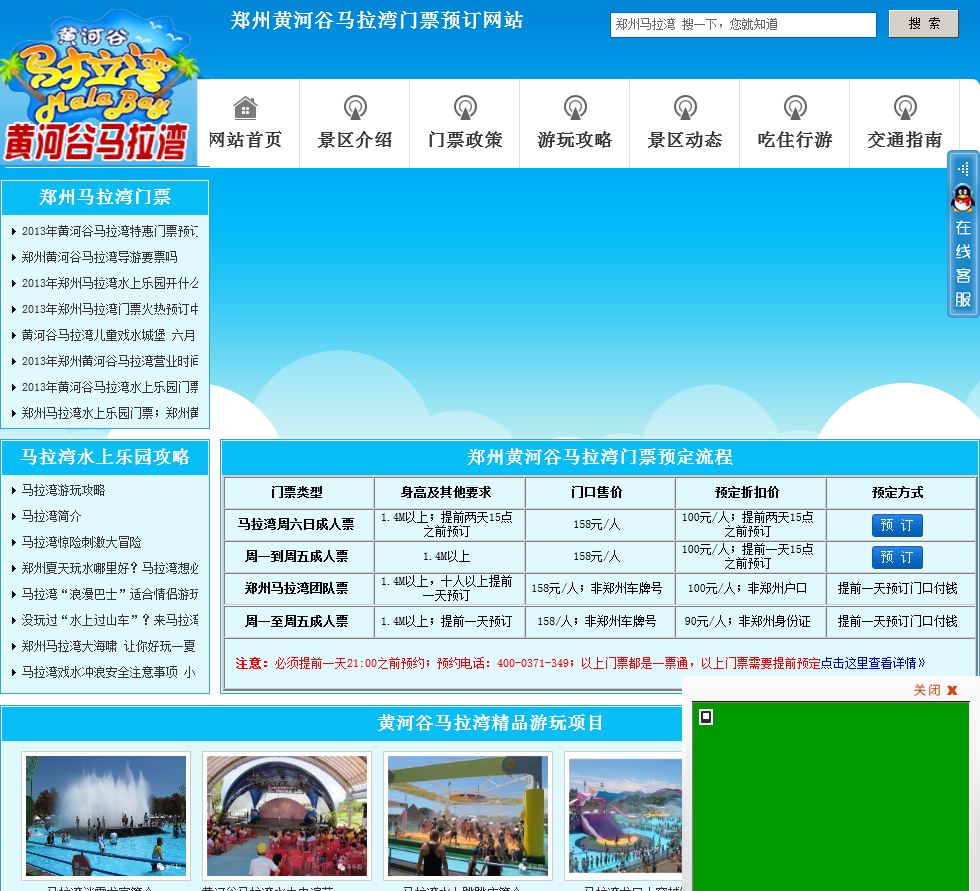This screenshot has height=891, width=980.
Task: Click the signal icon above 景区介绍
Action: (x=356, y=107)
